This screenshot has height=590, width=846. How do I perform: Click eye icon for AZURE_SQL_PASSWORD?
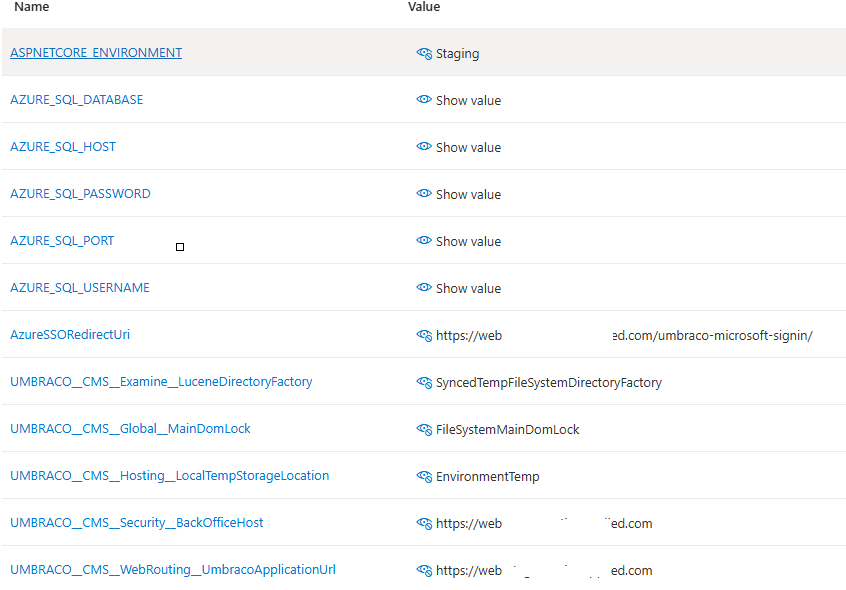(424, 194)
